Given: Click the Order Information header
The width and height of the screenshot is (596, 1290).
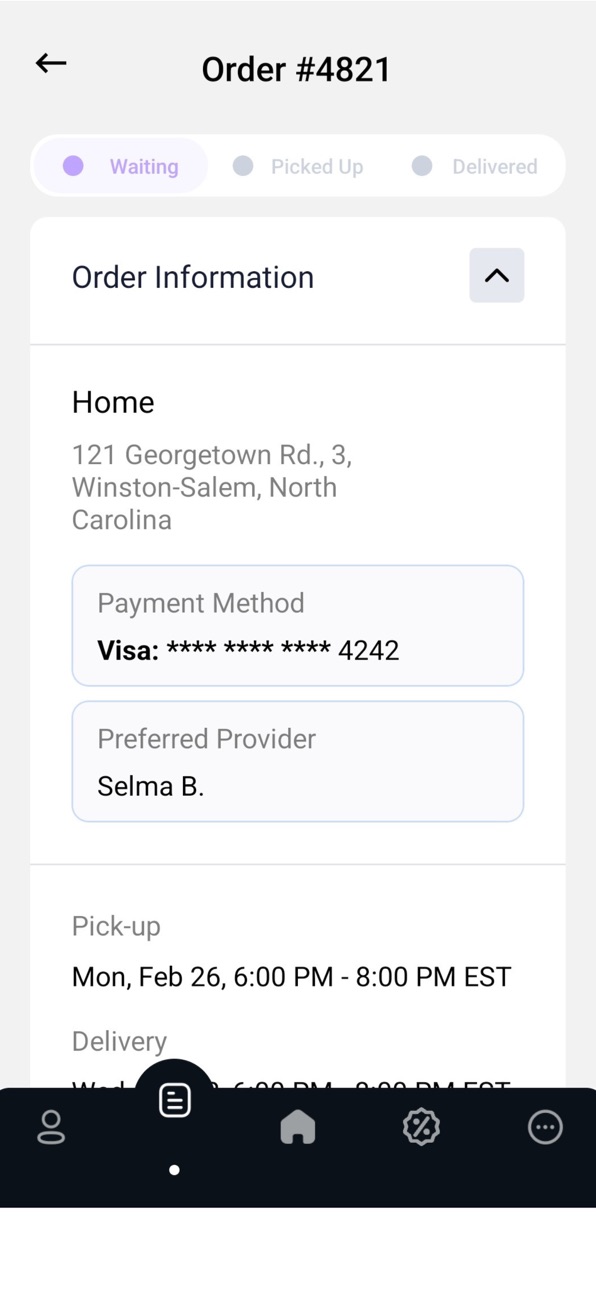Looking at the screenshot, I should [x=193, y=277].
